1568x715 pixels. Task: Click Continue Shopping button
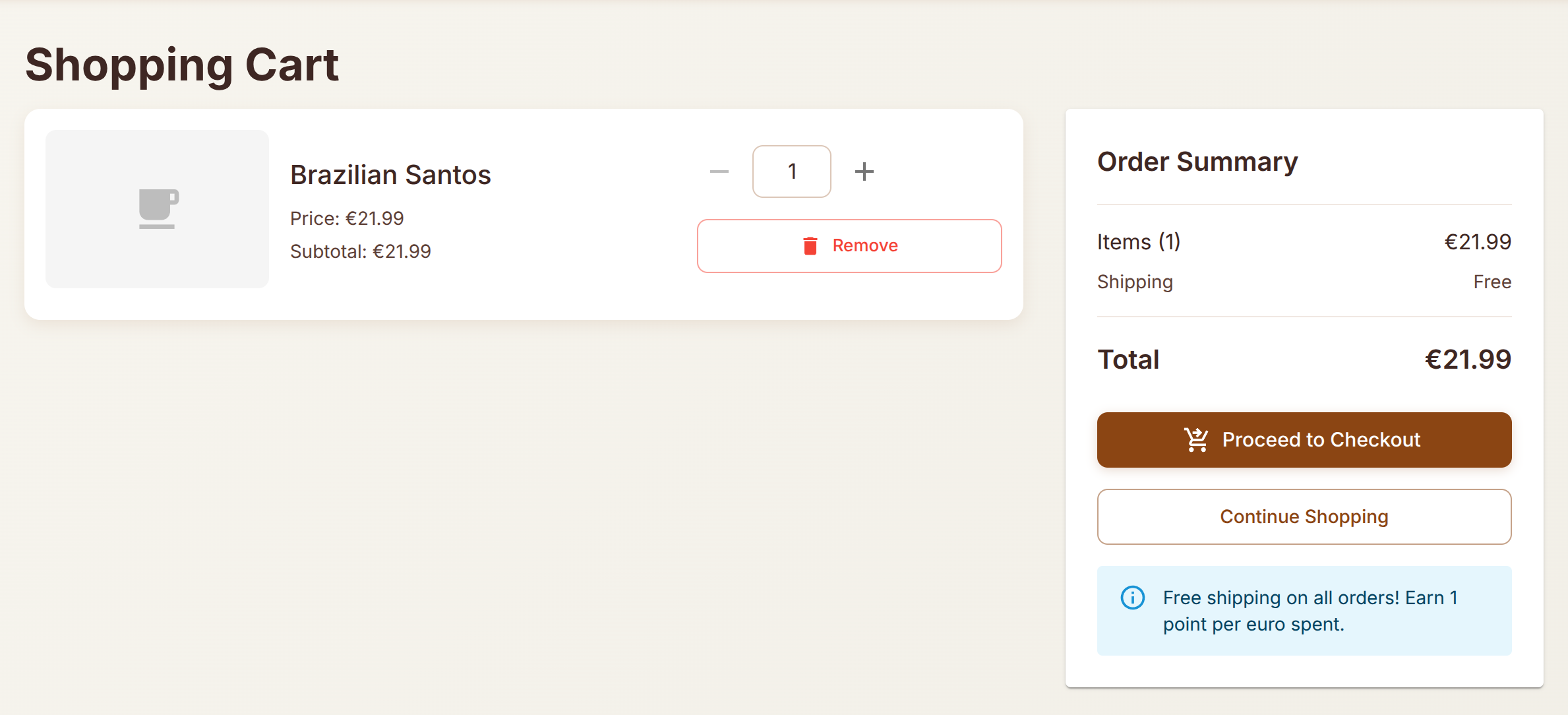click(x=1304, y=516)
